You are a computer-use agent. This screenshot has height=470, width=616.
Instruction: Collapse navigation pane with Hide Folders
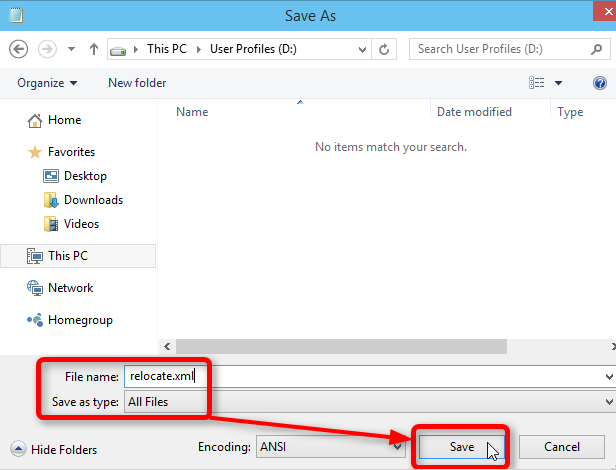tap(54, 450)
